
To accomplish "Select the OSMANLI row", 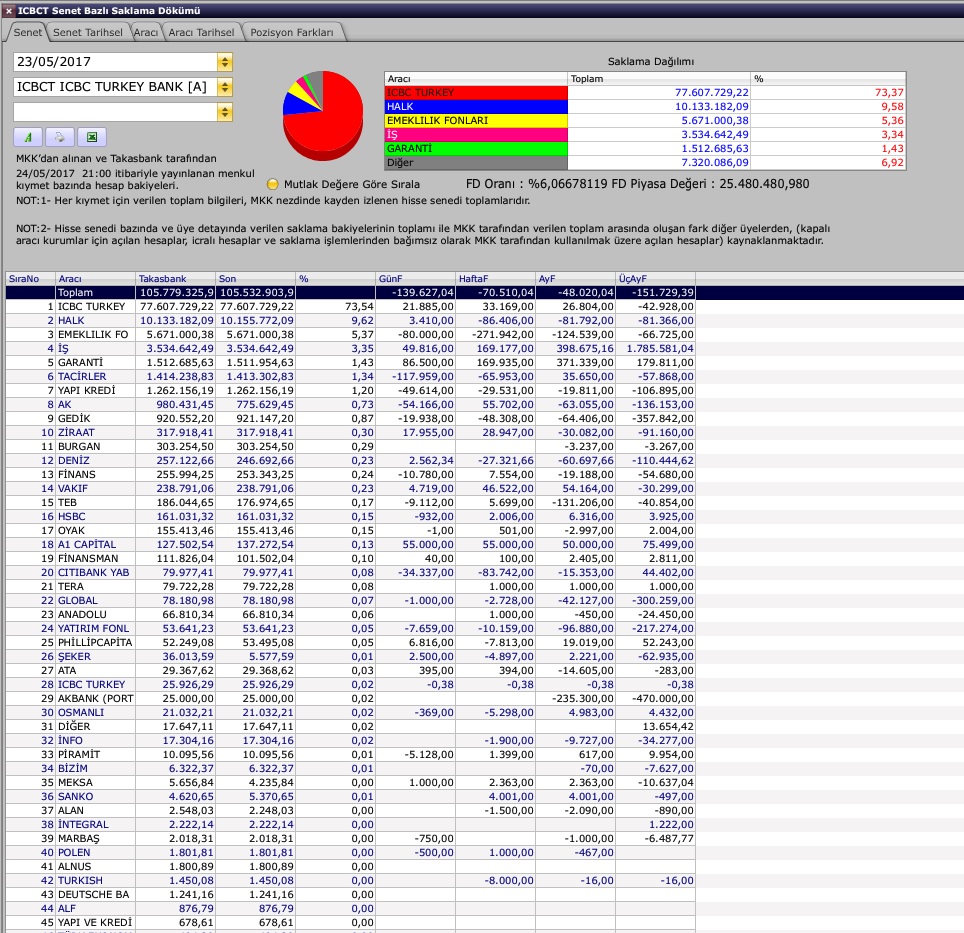I will click(x=350, y=713).
